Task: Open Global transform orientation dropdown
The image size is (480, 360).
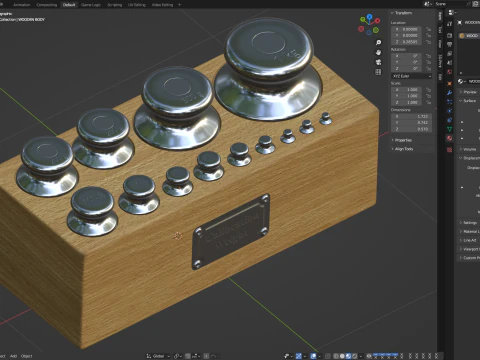Action: pyautogui.click(x=158, y=356)
